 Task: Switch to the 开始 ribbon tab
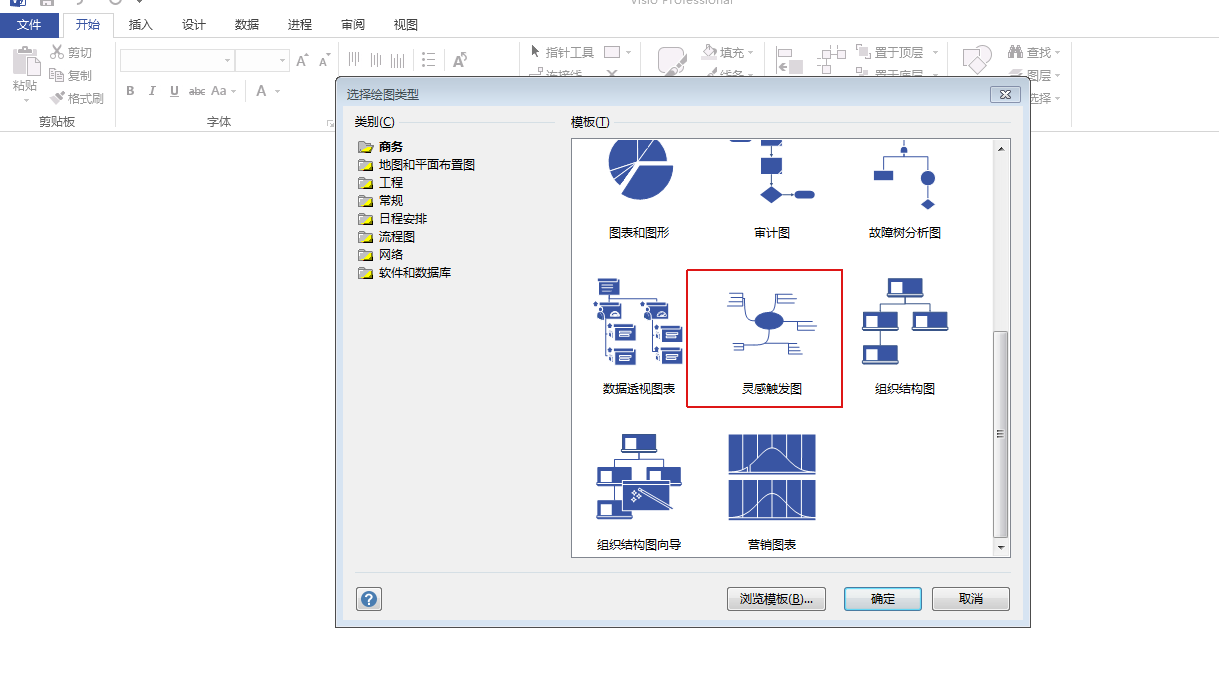tap(88, 25)
